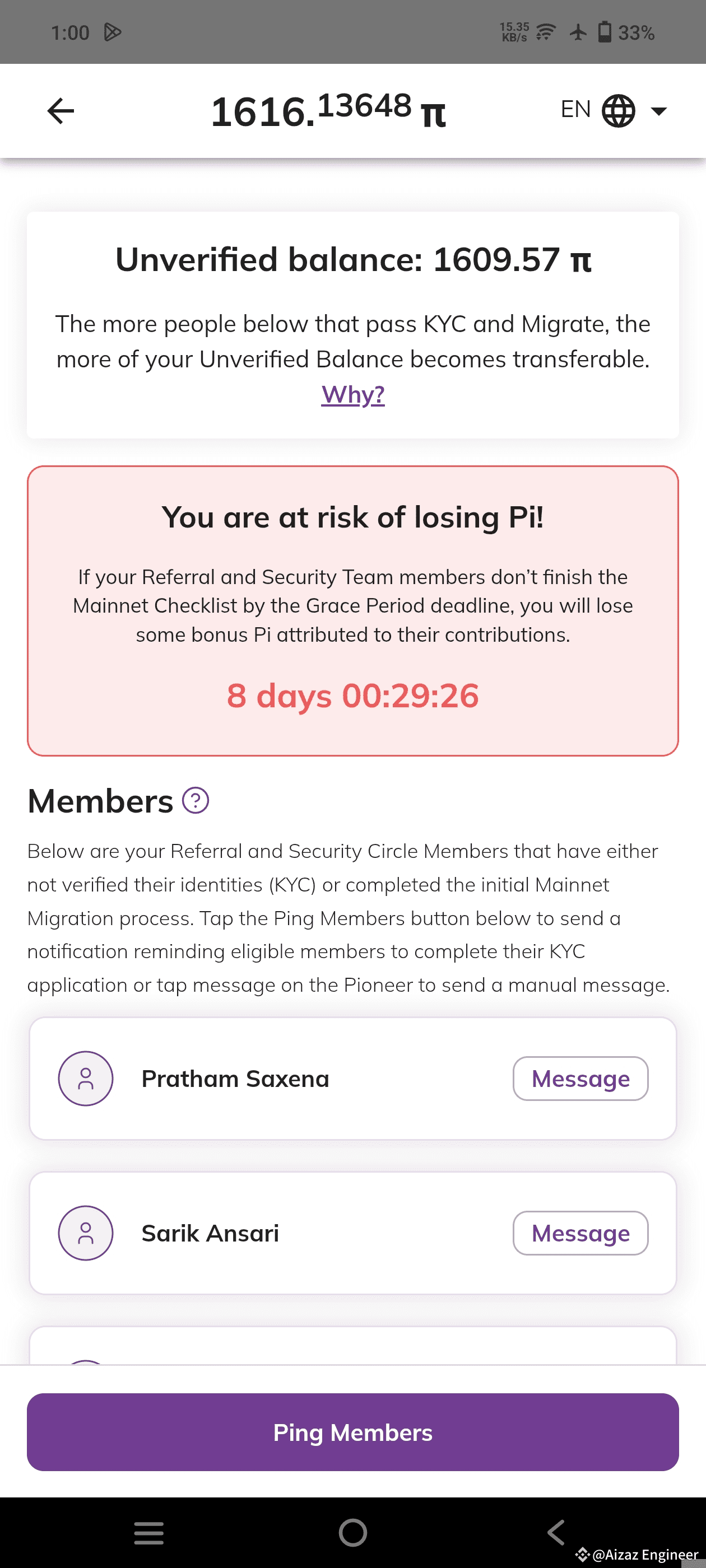Open Pratham Saxena's profile avatar icon

click(86, 1079)
